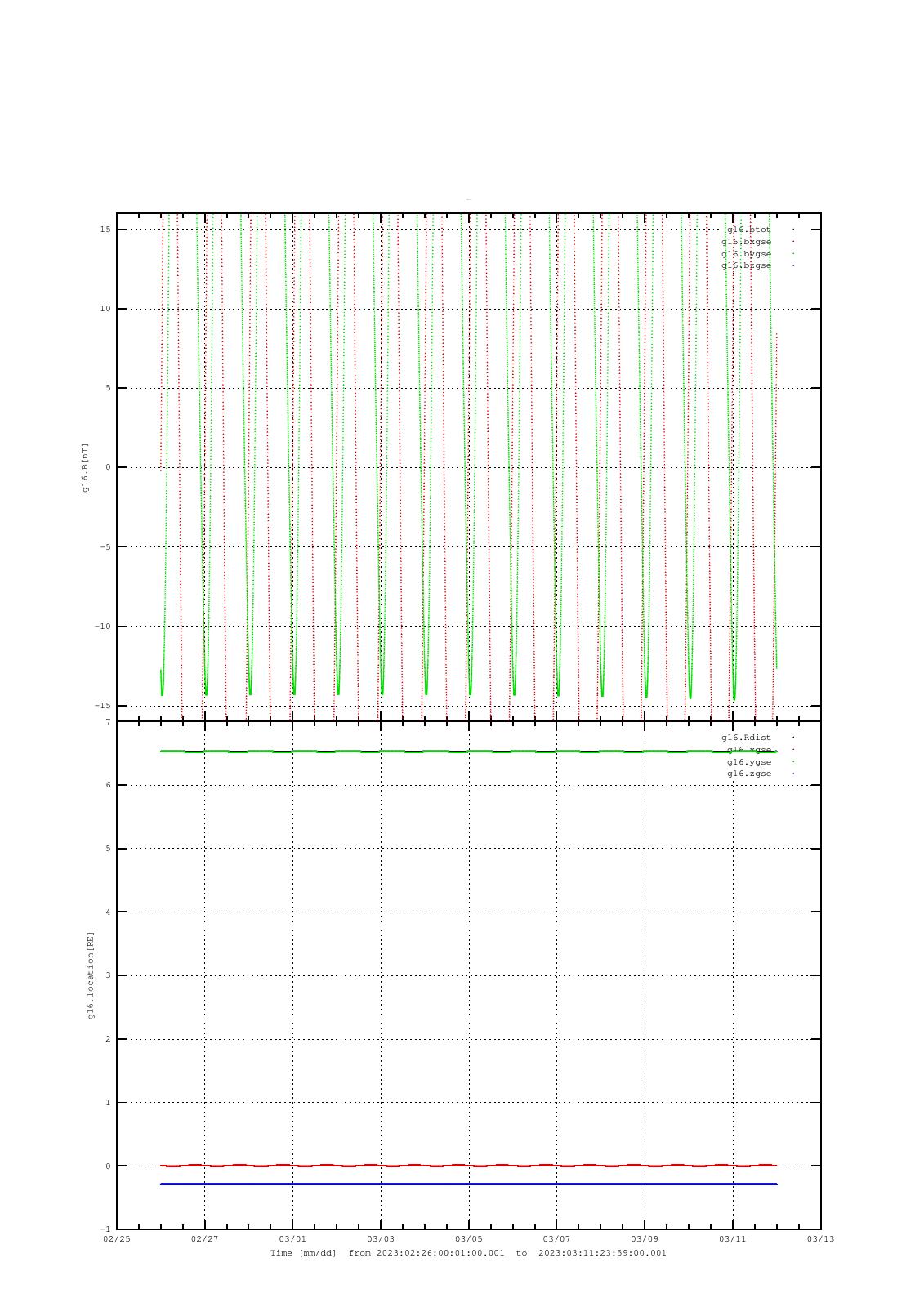Click the time range caption below the plots
Screen dimensions: 924x1307
coord(468,1253)
